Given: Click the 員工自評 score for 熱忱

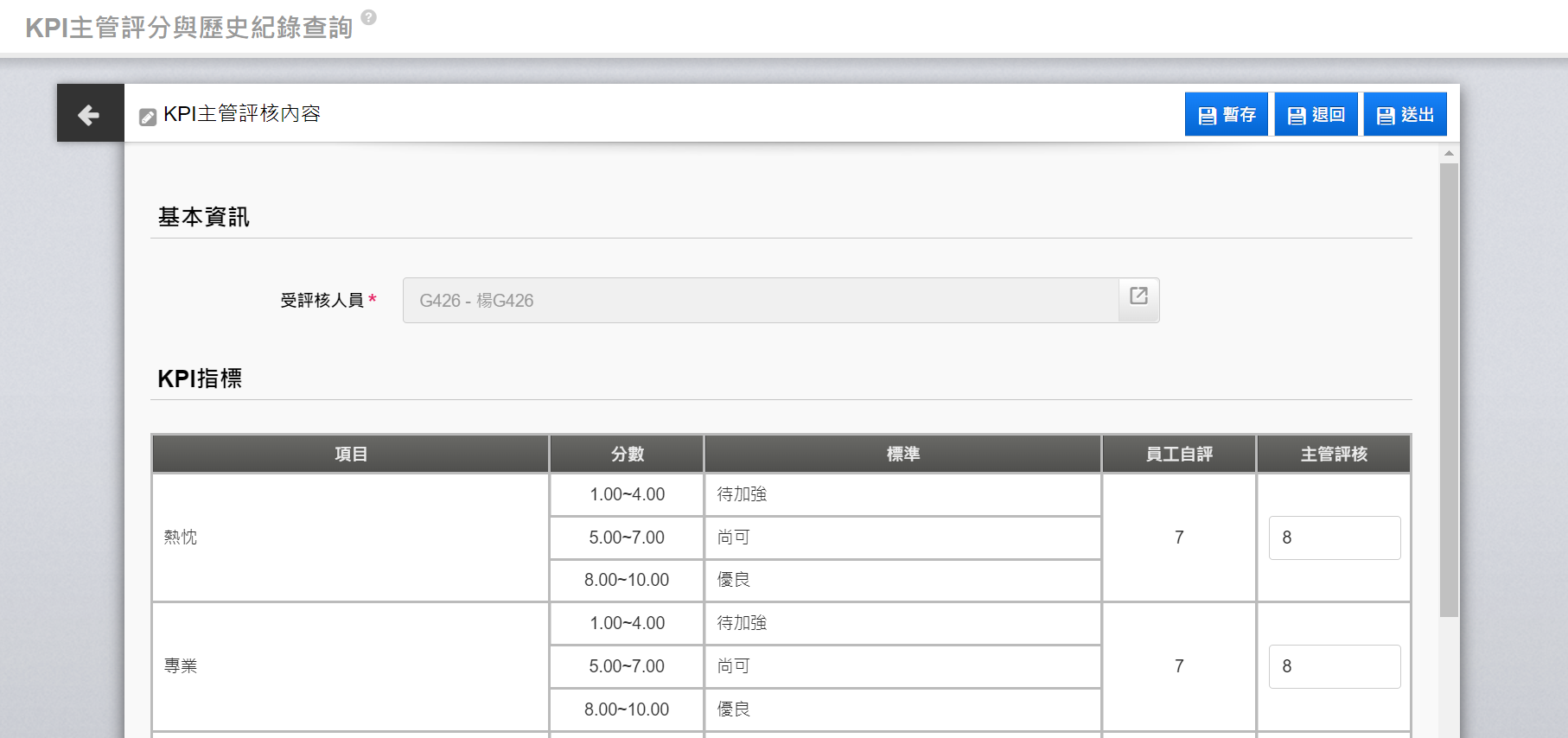Looking at the screenshot, I should click(x=1178, y=538).
